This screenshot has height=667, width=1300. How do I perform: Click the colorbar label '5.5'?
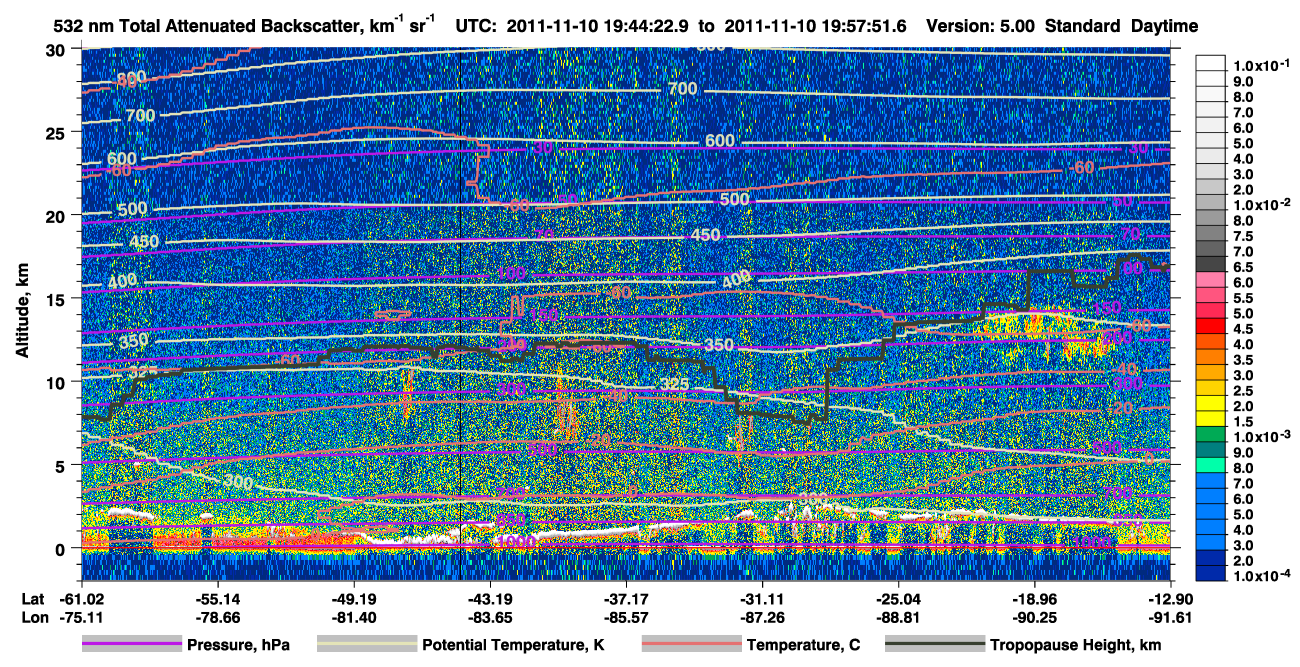click(x=1245, y=298)
